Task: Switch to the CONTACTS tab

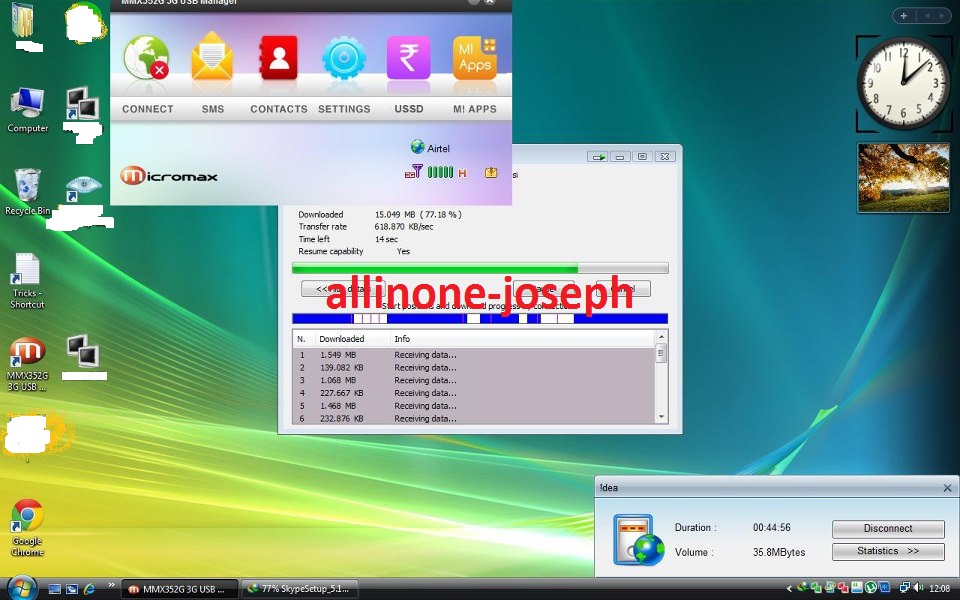Action: (278, 109)
